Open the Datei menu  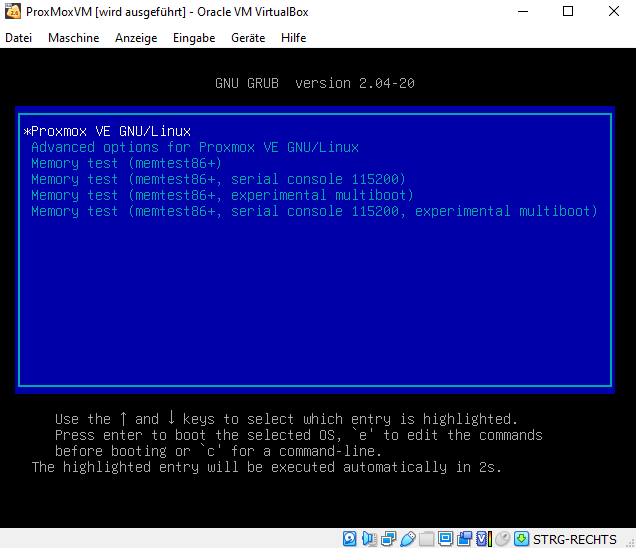[18, 38]
